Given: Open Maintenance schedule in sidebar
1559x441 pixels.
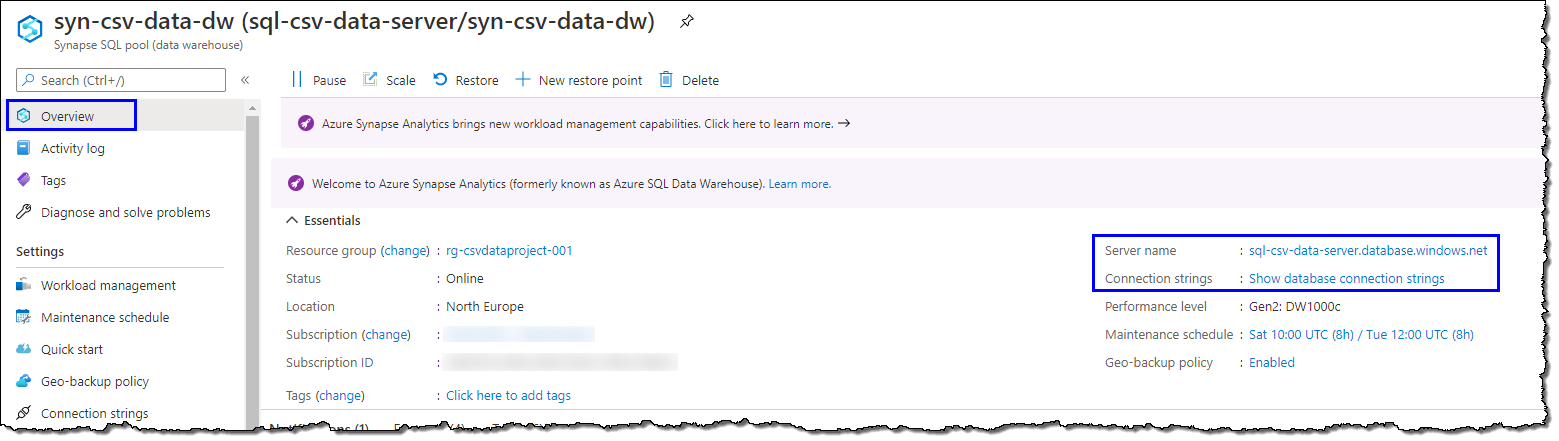Looking at the screenshot, I should (x=104, y=317).
